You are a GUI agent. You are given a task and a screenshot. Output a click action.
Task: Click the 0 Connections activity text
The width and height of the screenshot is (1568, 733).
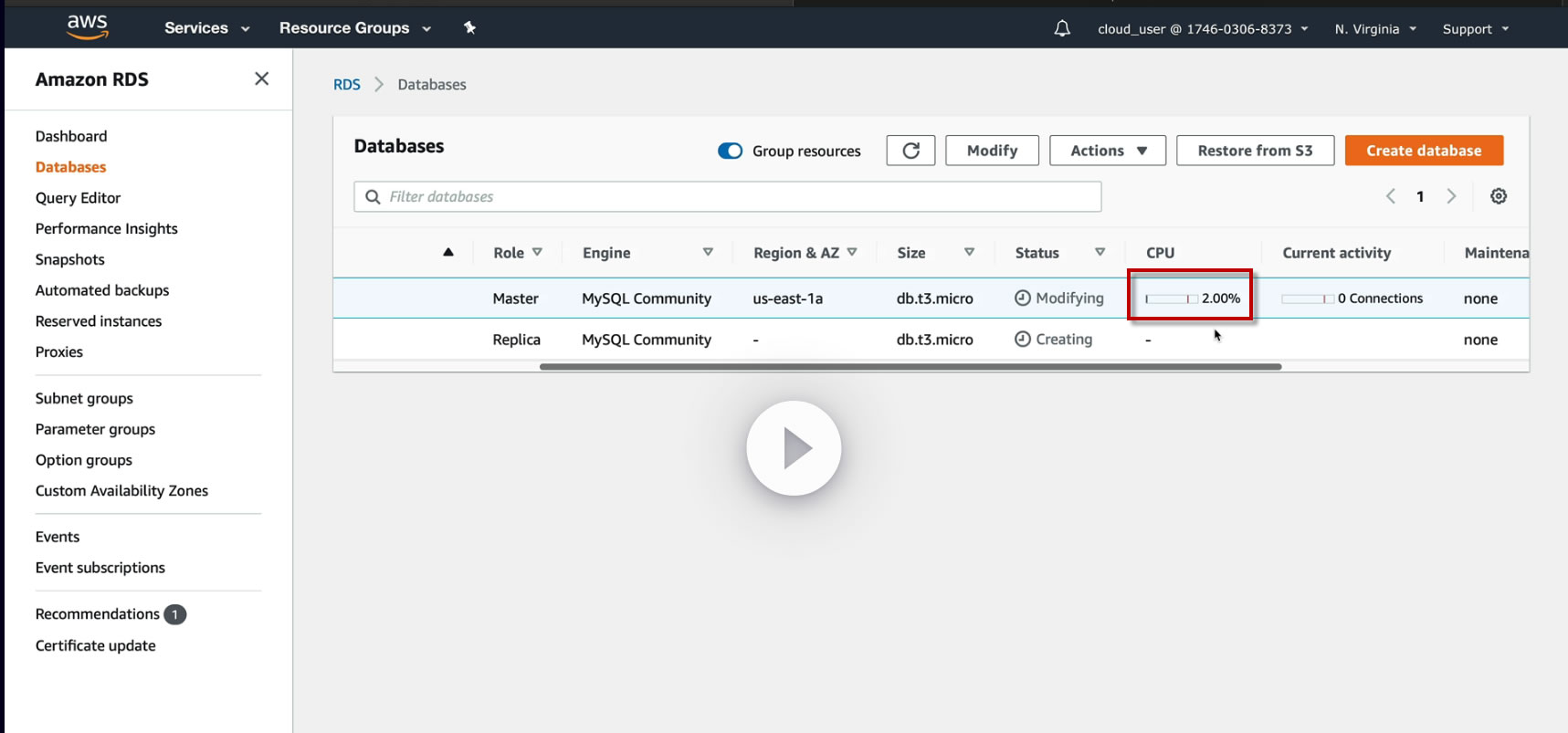click(1380, 298)
